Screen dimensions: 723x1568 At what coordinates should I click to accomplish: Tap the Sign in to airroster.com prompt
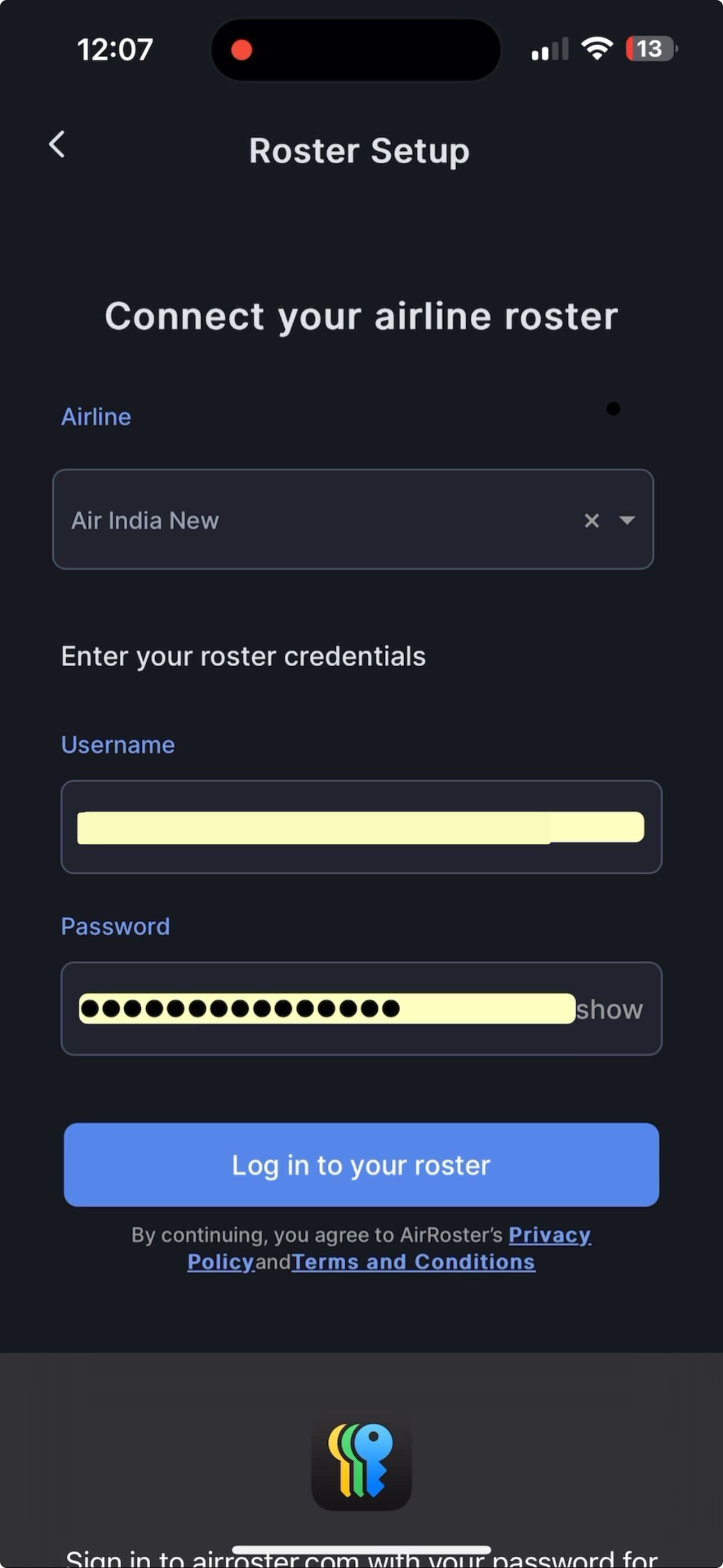361,1560
